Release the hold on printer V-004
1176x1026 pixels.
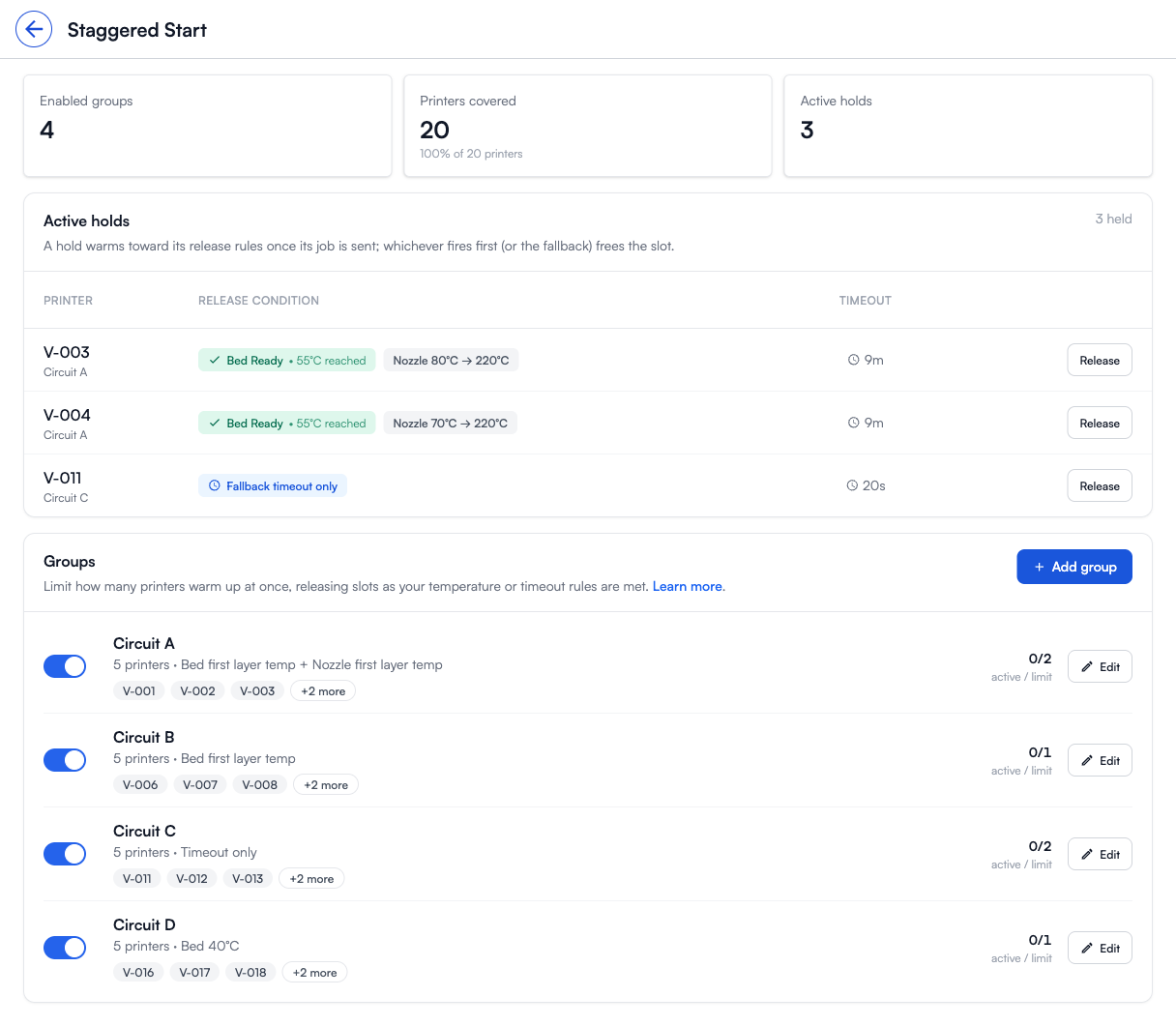pos(1100,423)
